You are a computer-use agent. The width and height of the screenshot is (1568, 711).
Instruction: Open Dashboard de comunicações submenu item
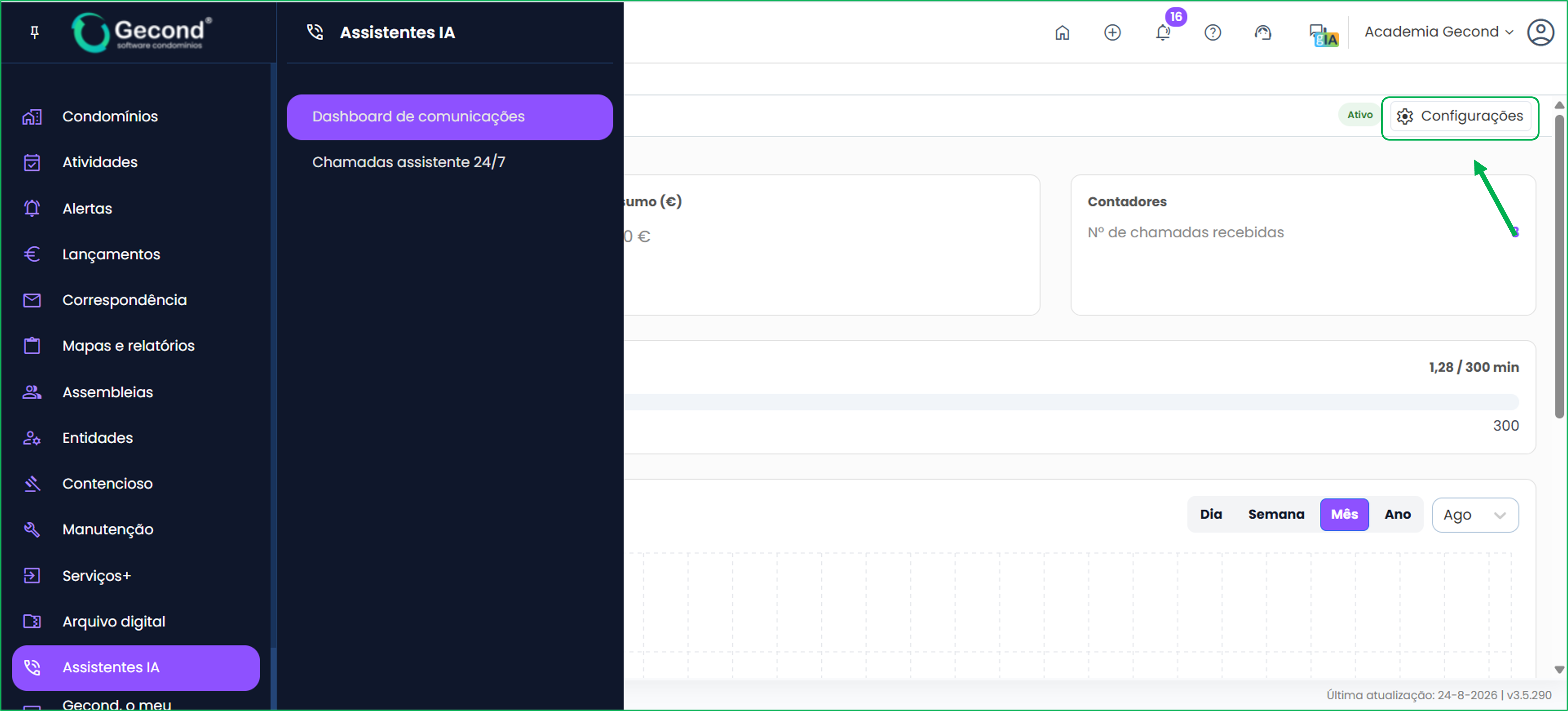(449, 117)
